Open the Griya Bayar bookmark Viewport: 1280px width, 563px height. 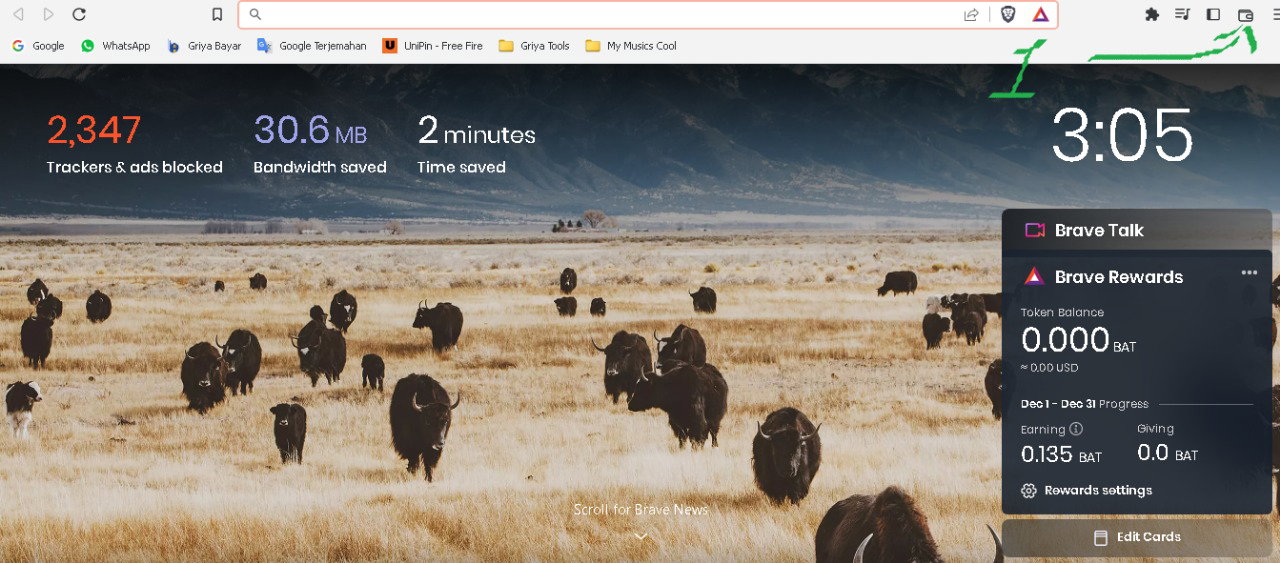(x=204, y=46)
